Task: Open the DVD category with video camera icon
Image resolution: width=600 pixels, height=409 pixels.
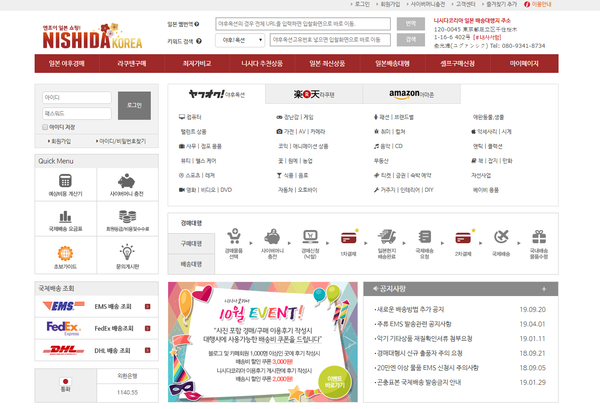Action: pyautogui.click(x=205, y=190)
